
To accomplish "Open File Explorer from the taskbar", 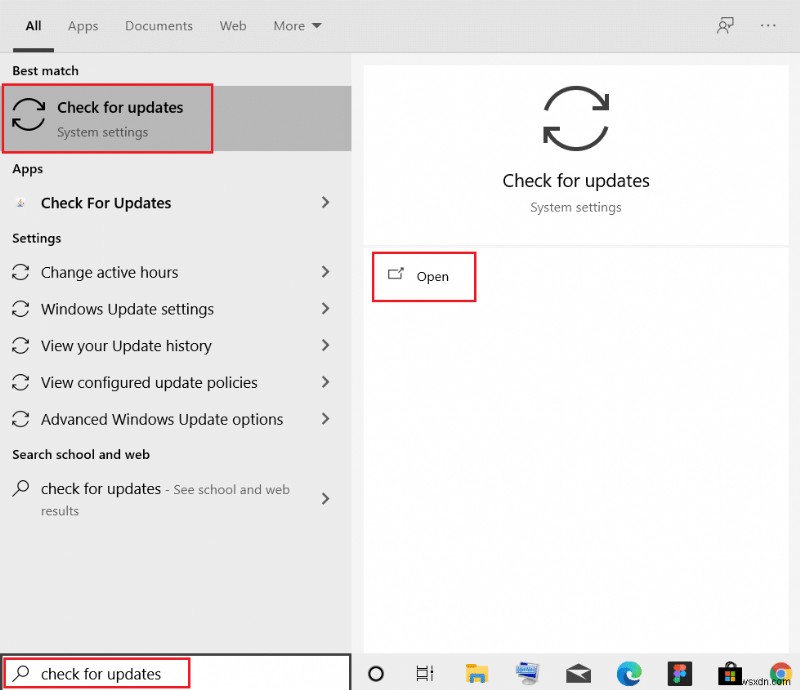I will 476,673.
